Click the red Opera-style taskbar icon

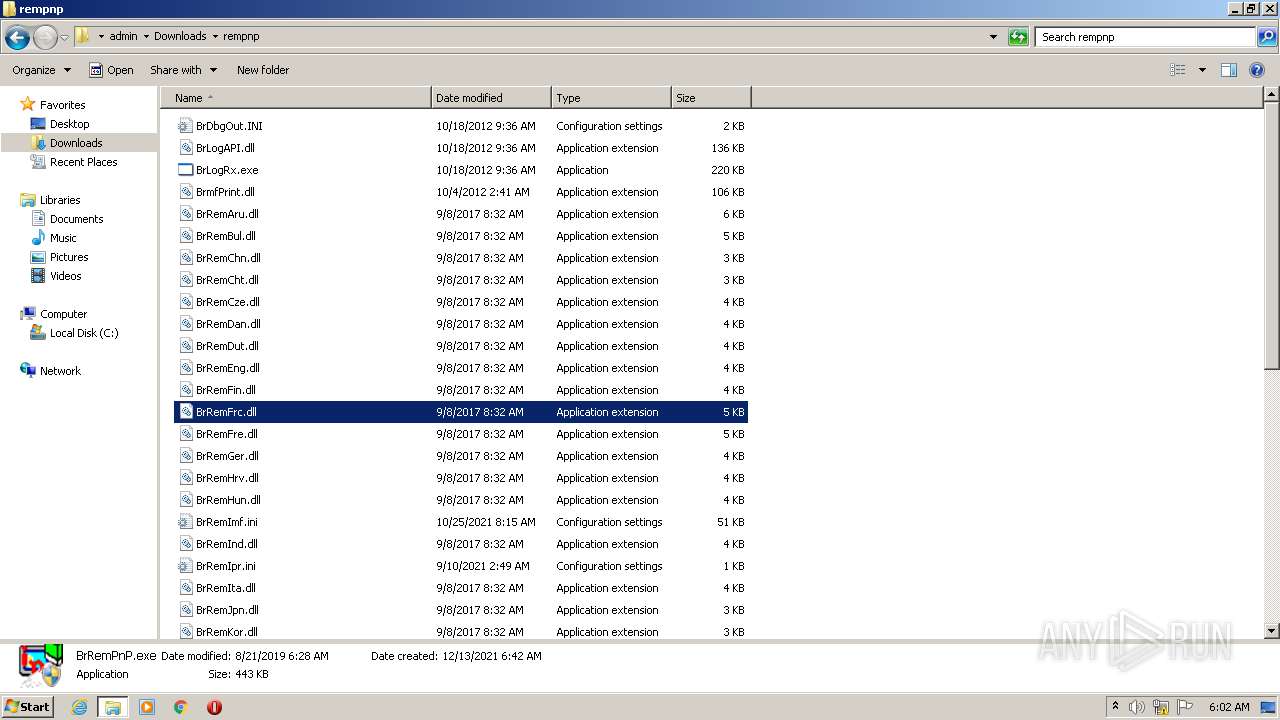(214, 707)
